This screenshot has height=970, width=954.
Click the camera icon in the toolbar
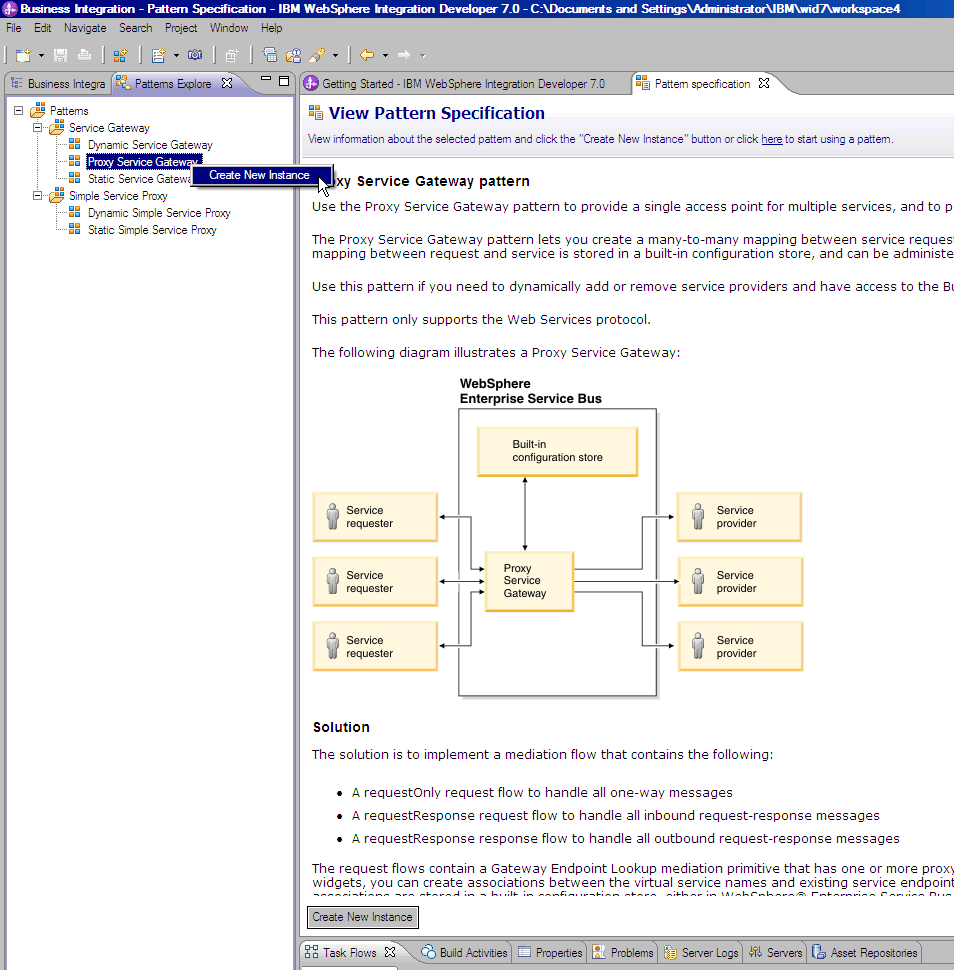point(195,55)
